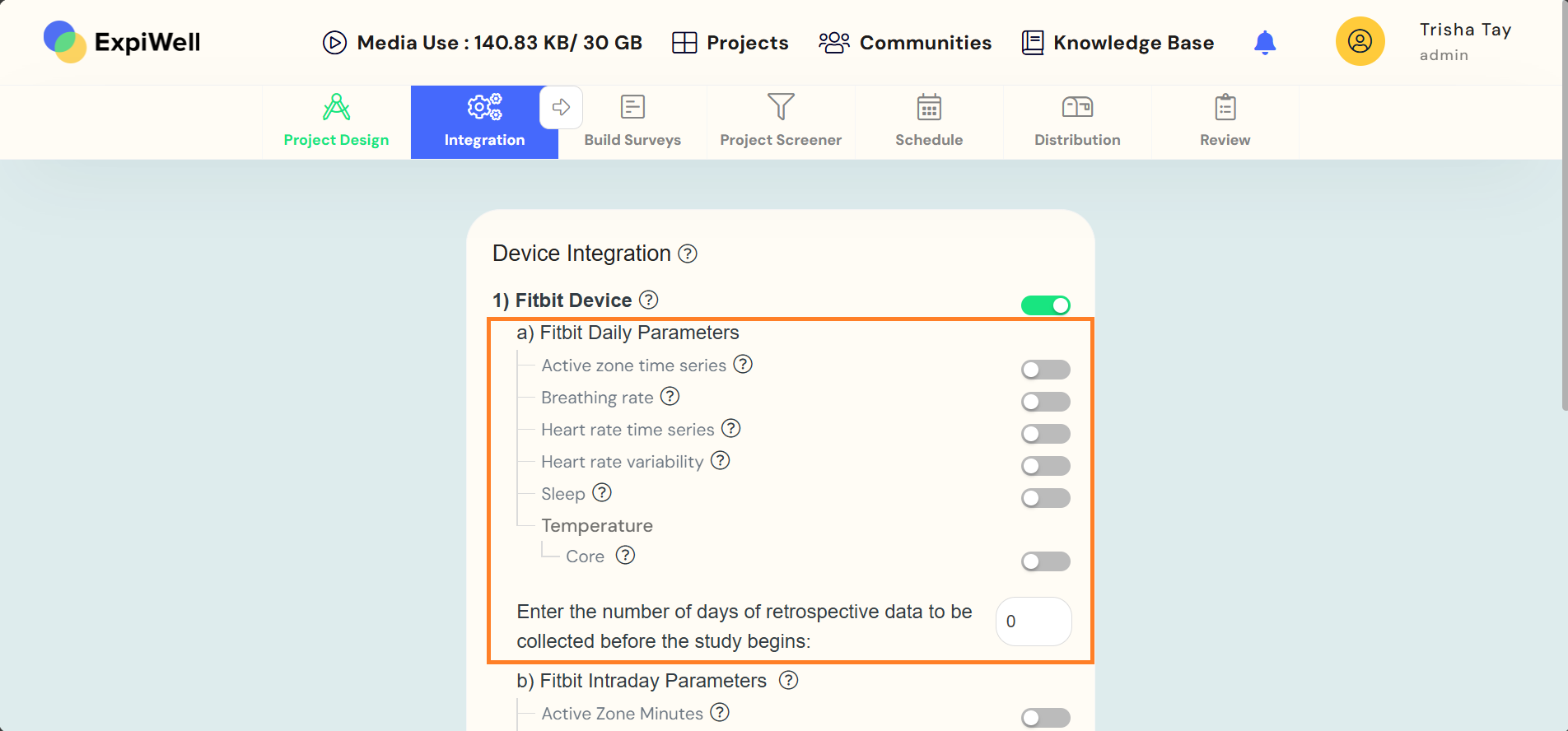Click the page vertical scrollbar
Viewport: 1568px width, 731px height.
click(x=1564, y=205)
